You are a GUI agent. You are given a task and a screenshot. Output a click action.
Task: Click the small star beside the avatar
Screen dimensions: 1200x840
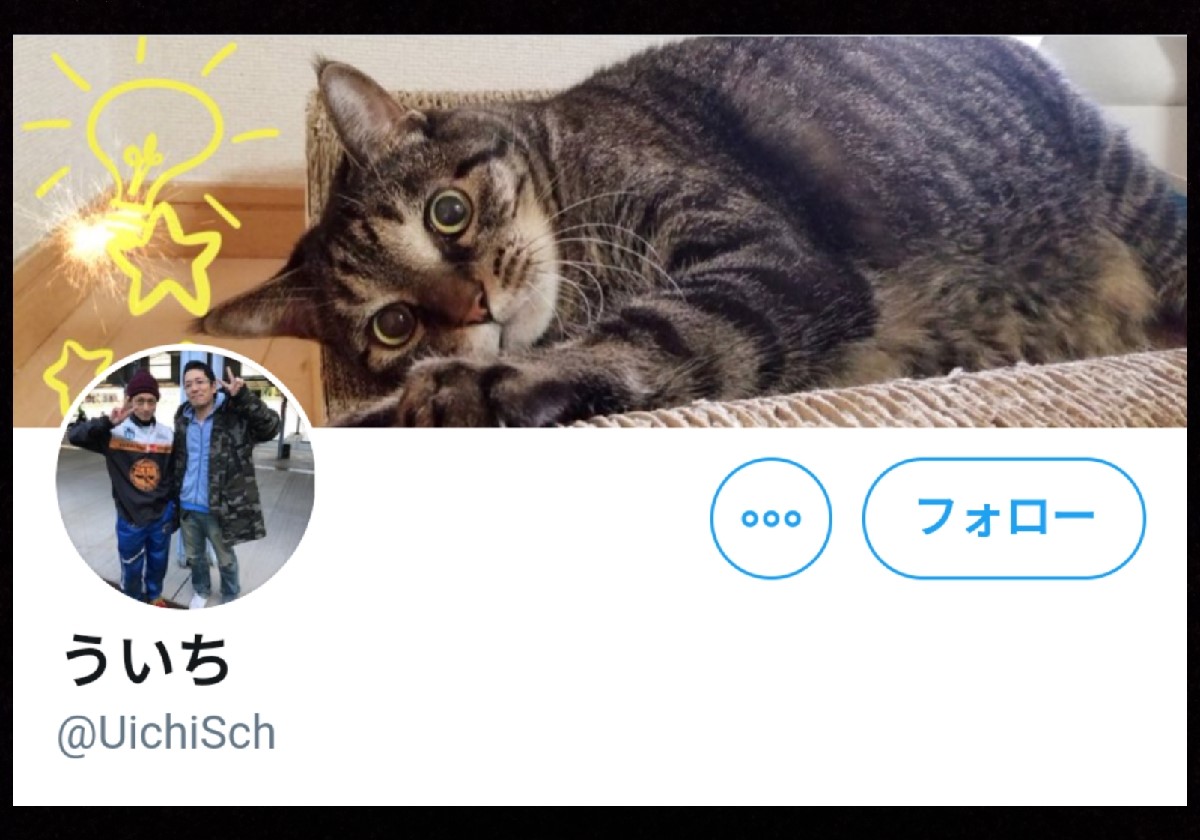(x=74, y=372)
